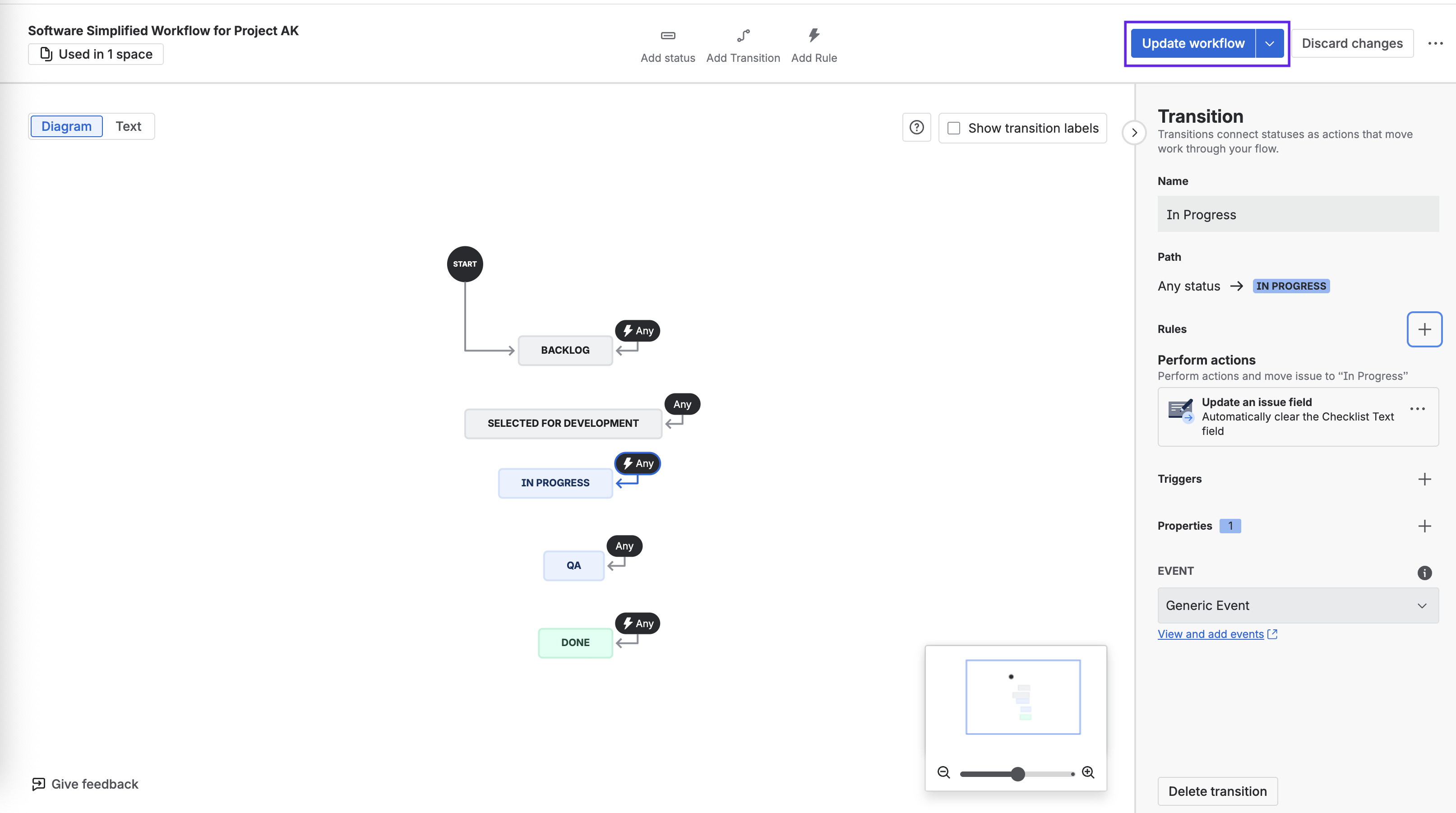Click the zoom in magnifier icon
Screen dimensions: 1456x813
(x=1087, y=772)
